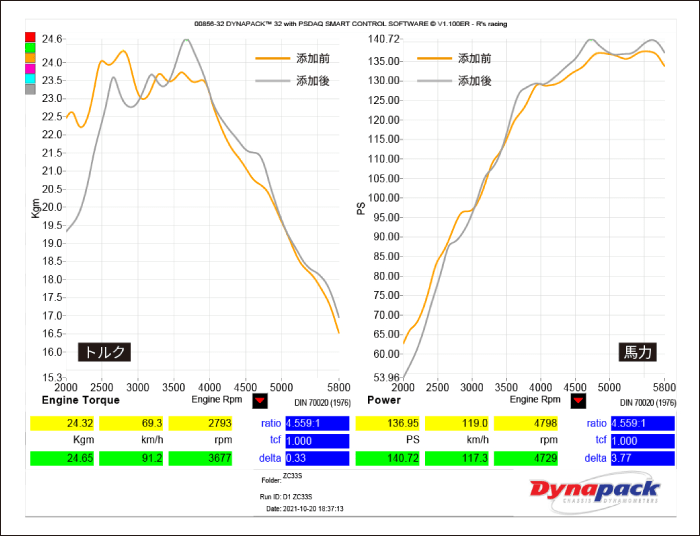Select the green run color swatch
The width and height of the screenshot is (700, 536).
coord(30,48)
